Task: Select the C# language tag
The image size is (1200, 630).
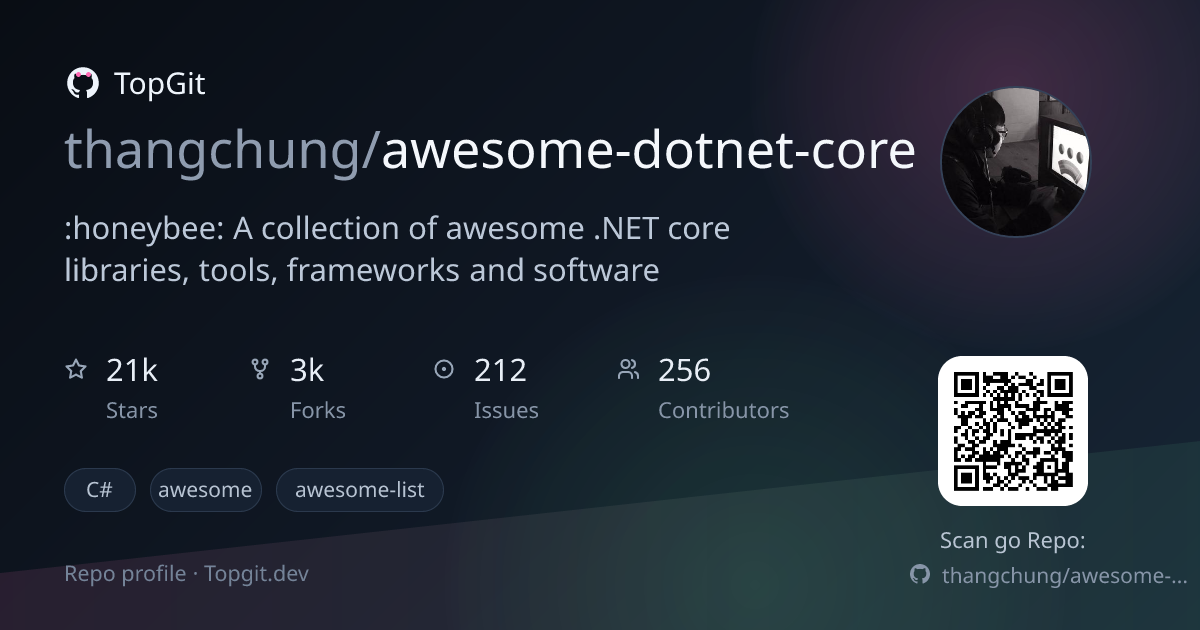Action: [99, 490]
